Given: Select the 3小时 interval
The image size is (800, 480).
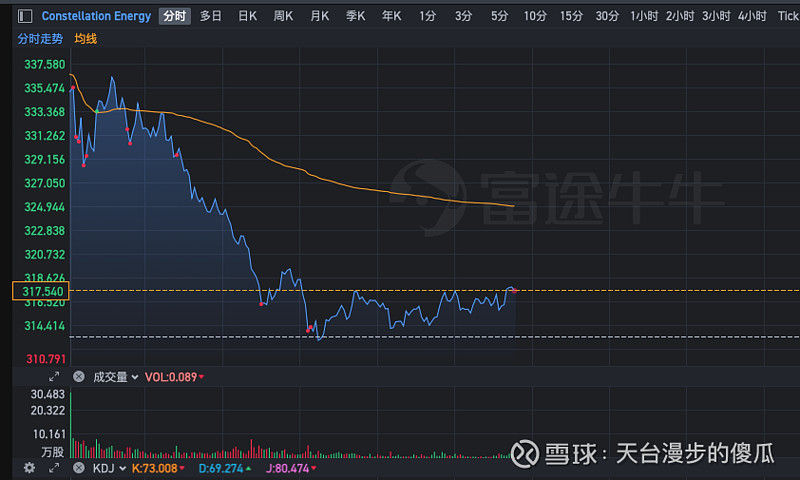Looking at the screenshot, I should (x=716, y=16).
